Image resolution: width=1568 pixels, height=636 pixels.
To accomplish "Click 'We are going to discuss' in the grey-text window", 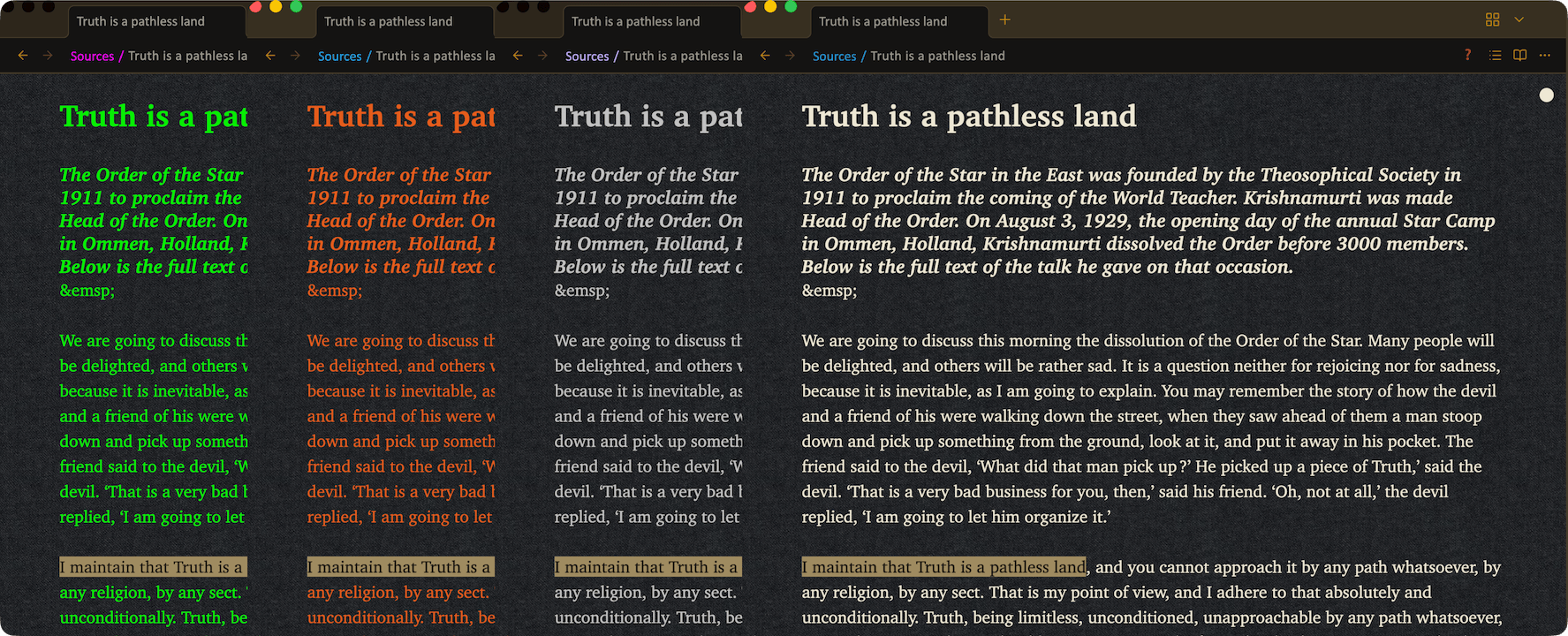I will [x=648, y=341].
